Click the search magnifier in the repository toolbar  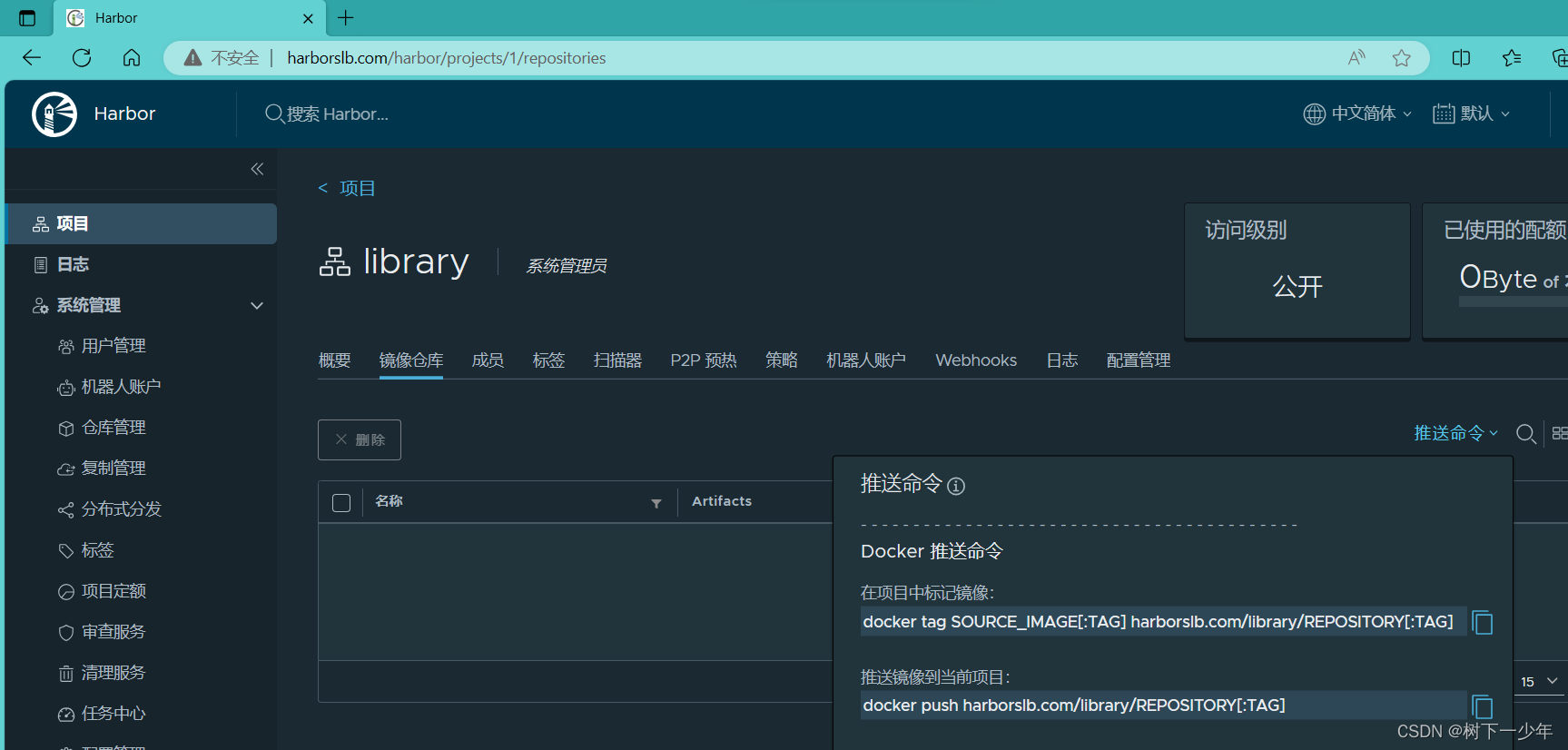point(1526,434)
